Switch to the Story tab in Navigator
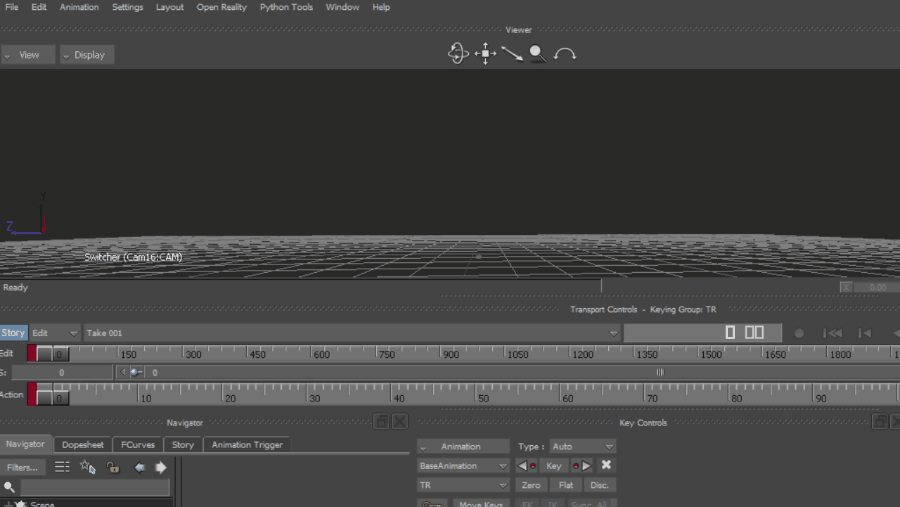 click(183, 444)
